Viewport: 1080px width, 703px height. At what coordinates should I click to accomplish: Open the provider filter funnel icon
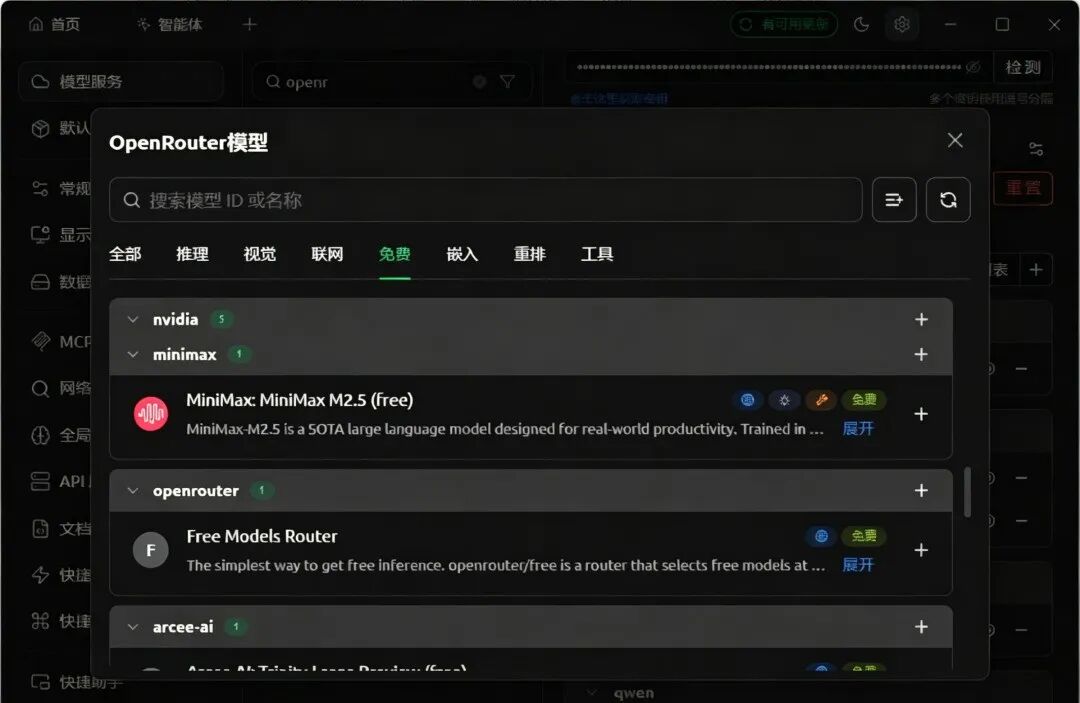508,82
